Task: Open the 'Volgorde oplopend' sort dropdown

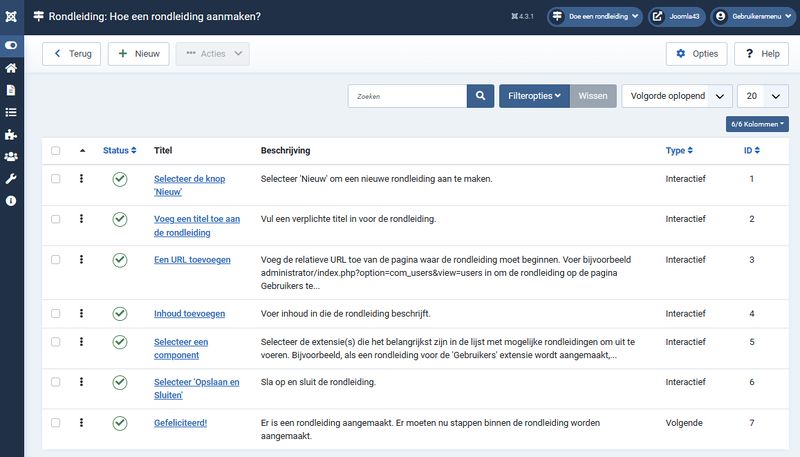Action: pos(677,96)
